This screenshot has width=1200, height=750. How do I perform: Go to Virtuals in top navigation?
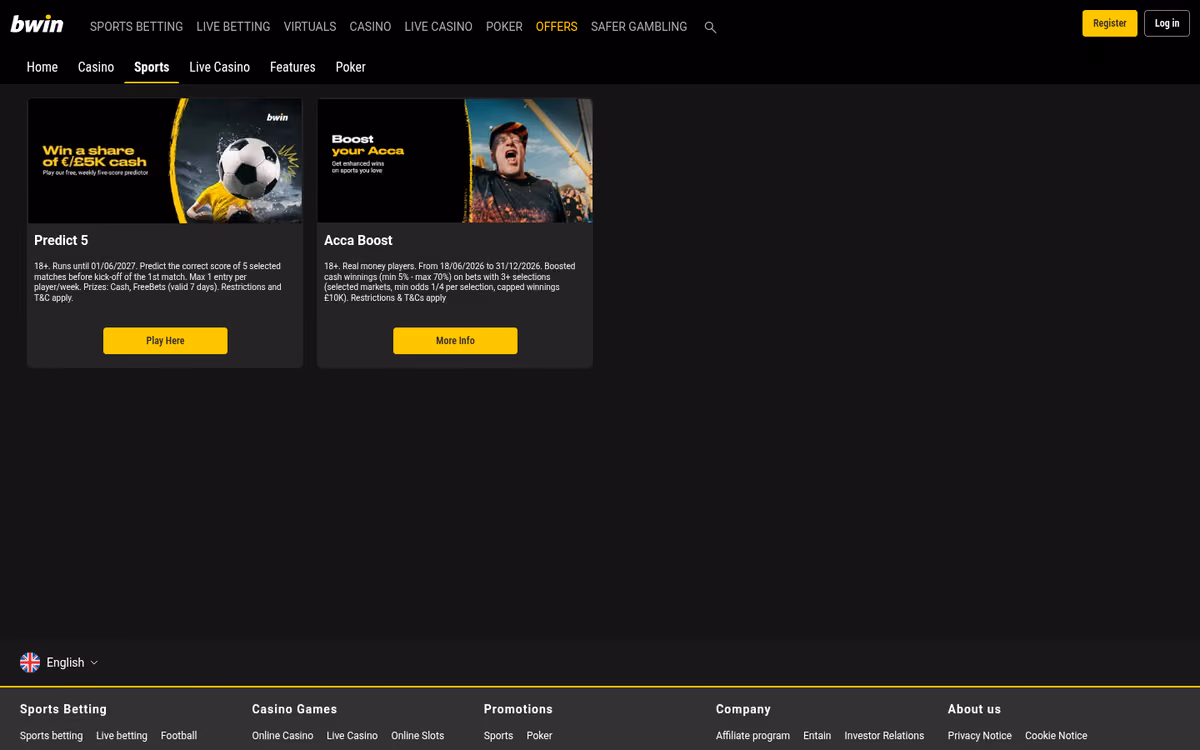coord(310,27)
